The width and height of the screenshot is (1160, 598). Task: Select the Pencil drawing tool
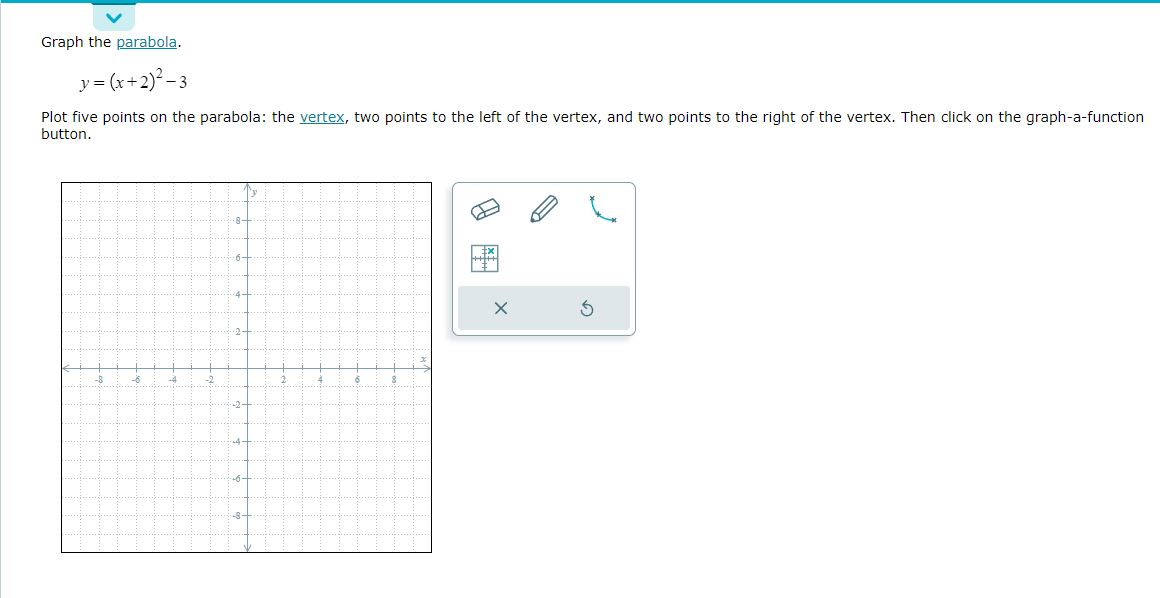click(542, 210)
